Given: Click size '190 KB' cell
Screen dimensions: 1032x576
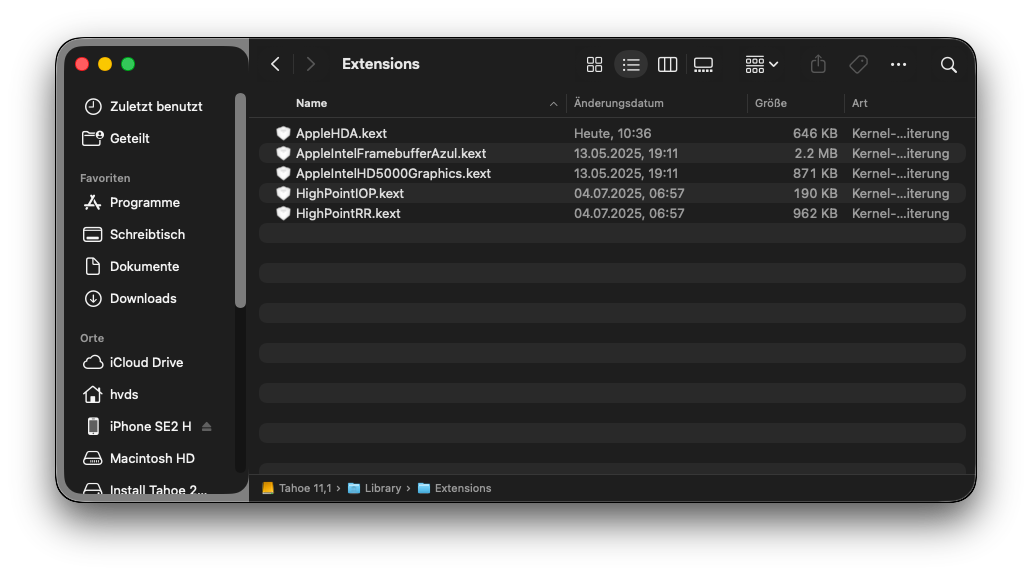Looking at the screenshot, I should (815, 194).
